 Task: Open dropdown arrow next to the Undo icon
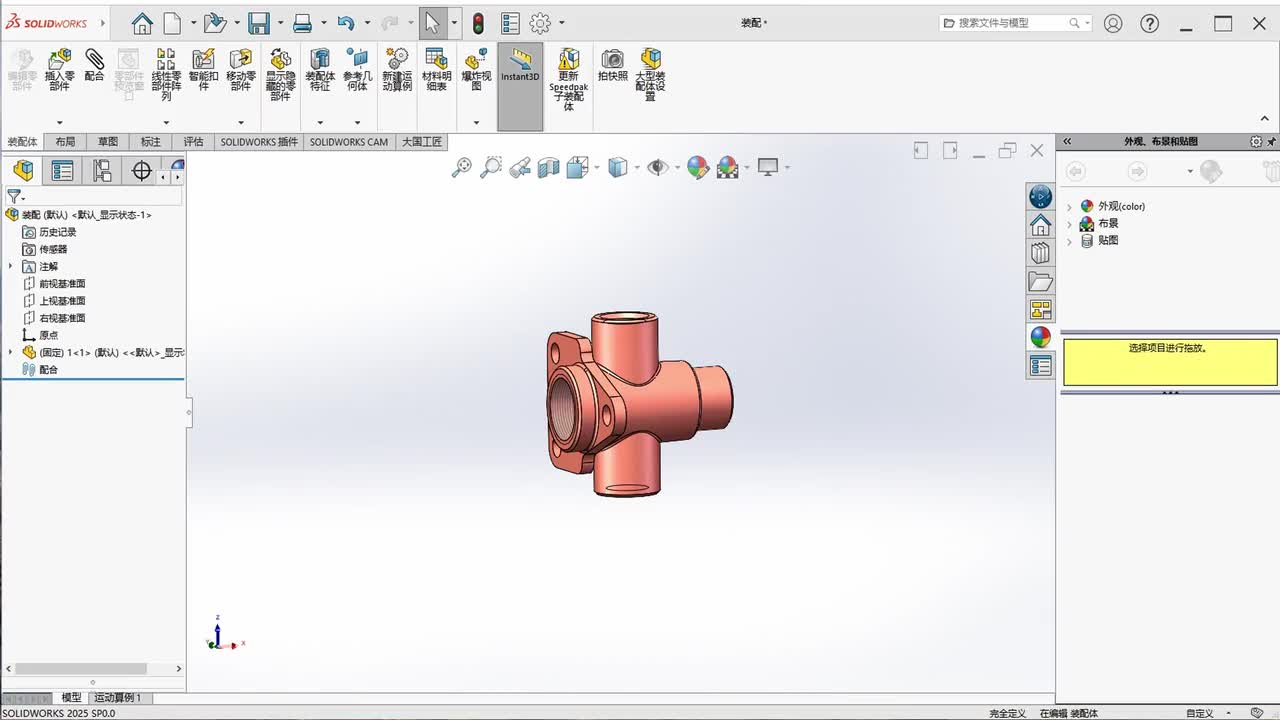click(368, 23)
